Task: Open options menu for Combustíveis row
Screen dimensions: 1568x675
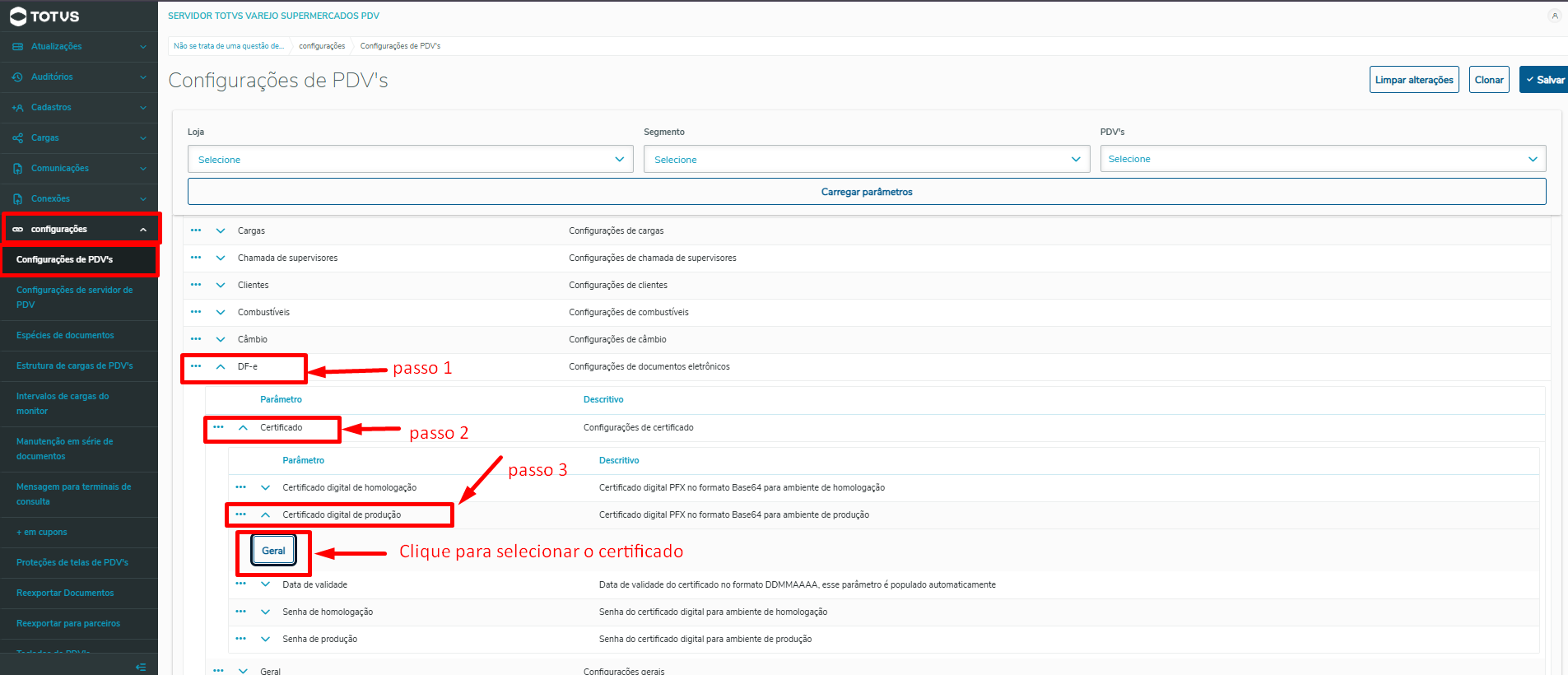Action: pyautogui.click(x=196, y=312)
